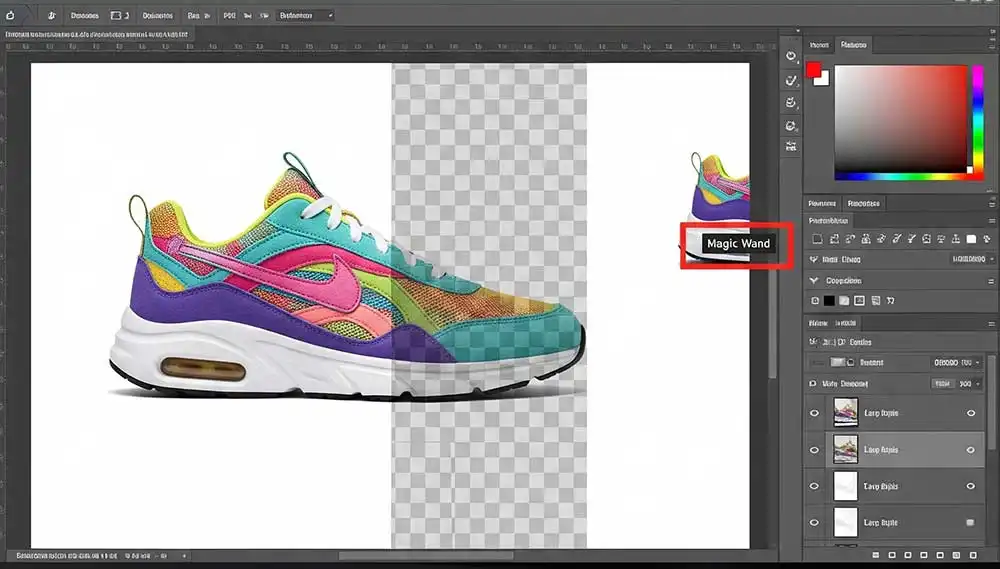Pick a shade in the red color field
This screenshot has width=1000, height=569.
(x=901, y=119)
